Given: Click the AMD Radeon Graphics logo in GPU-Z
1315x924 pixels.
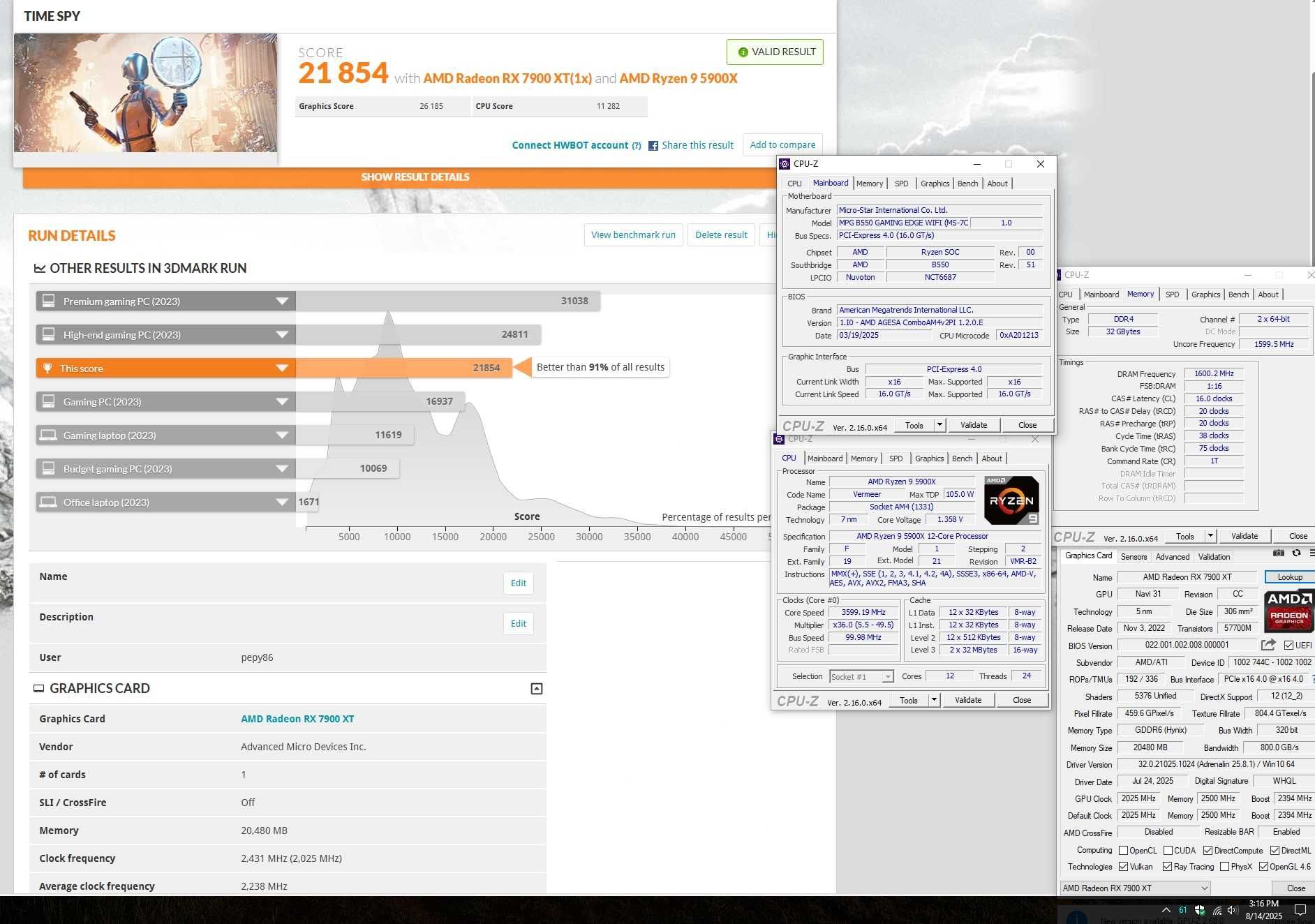Looking at the screenshot, I should (1288, 611).
